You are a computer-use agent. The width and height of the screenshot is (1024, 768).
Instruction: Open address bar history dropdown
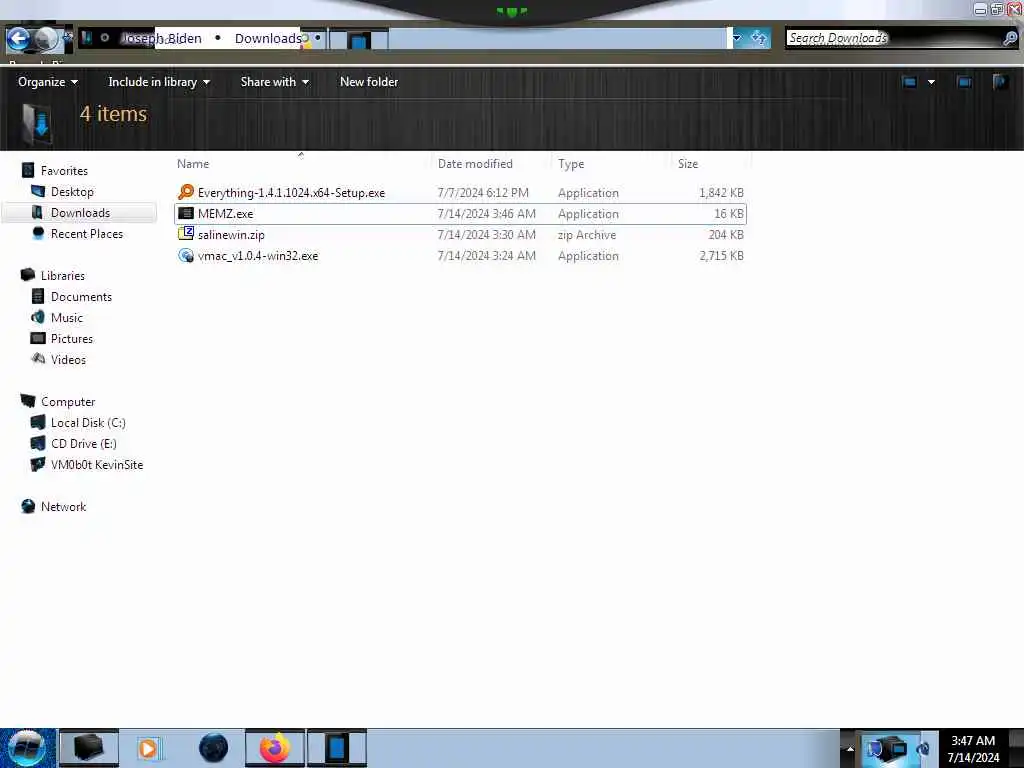[737, 38]
